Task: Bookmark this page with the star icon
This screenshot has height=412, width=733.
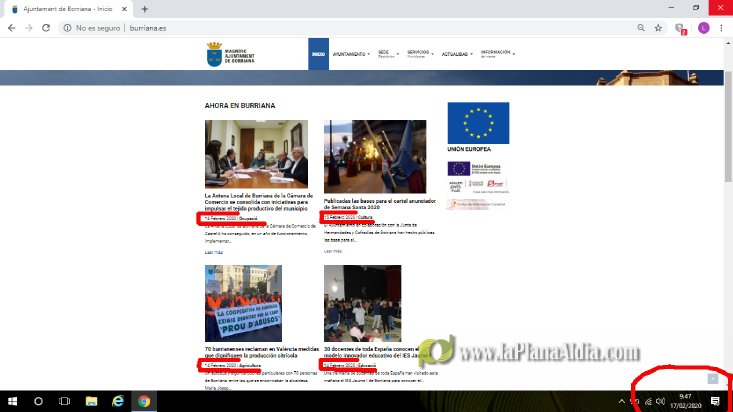Action: click(658, 28)
